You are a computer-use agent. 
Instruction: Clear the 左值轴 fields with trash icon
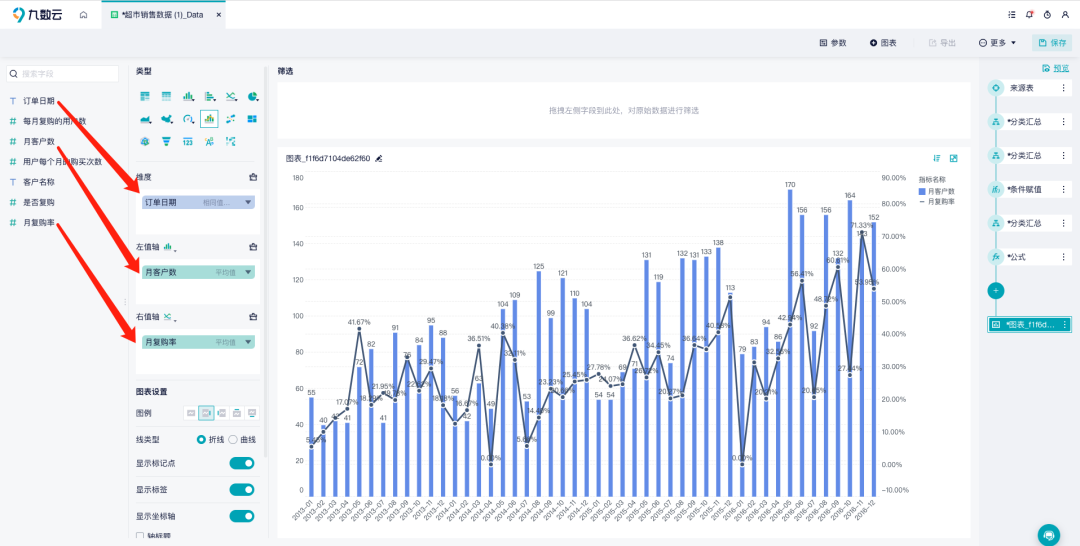click(253, 246)
